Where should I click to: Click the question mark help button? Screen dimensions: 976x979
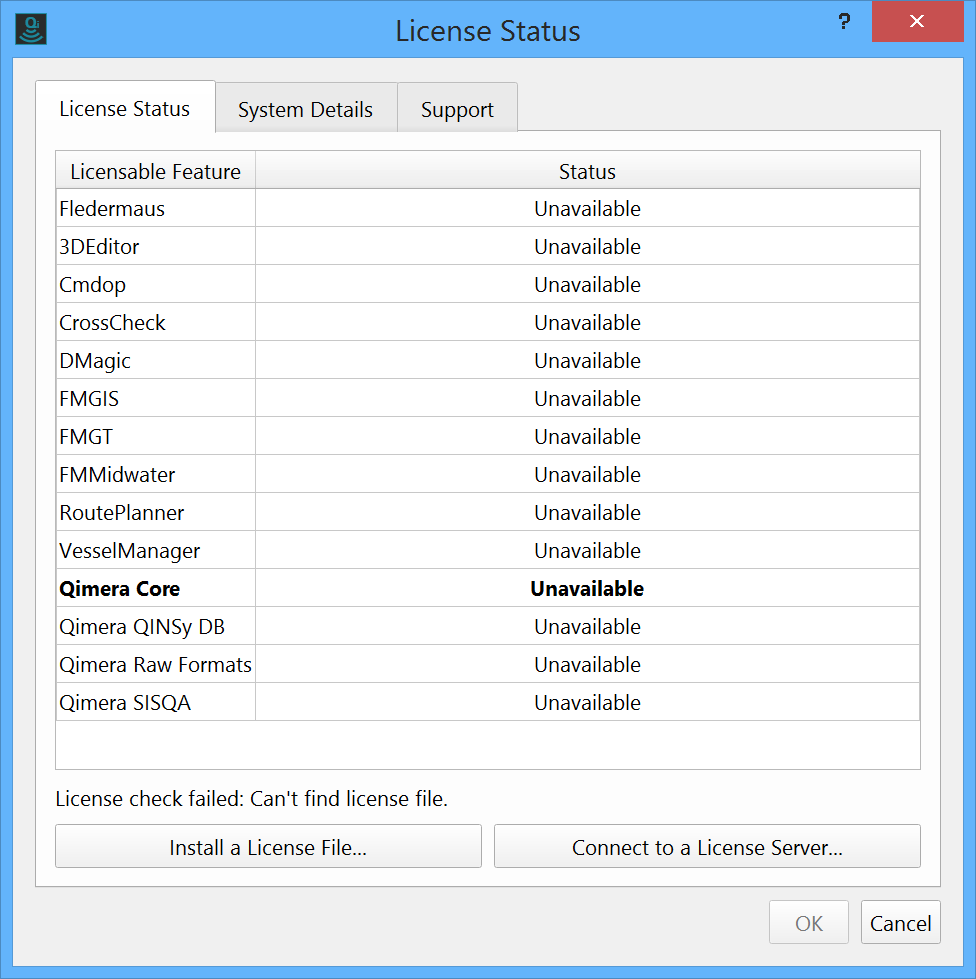click(844, 22)
